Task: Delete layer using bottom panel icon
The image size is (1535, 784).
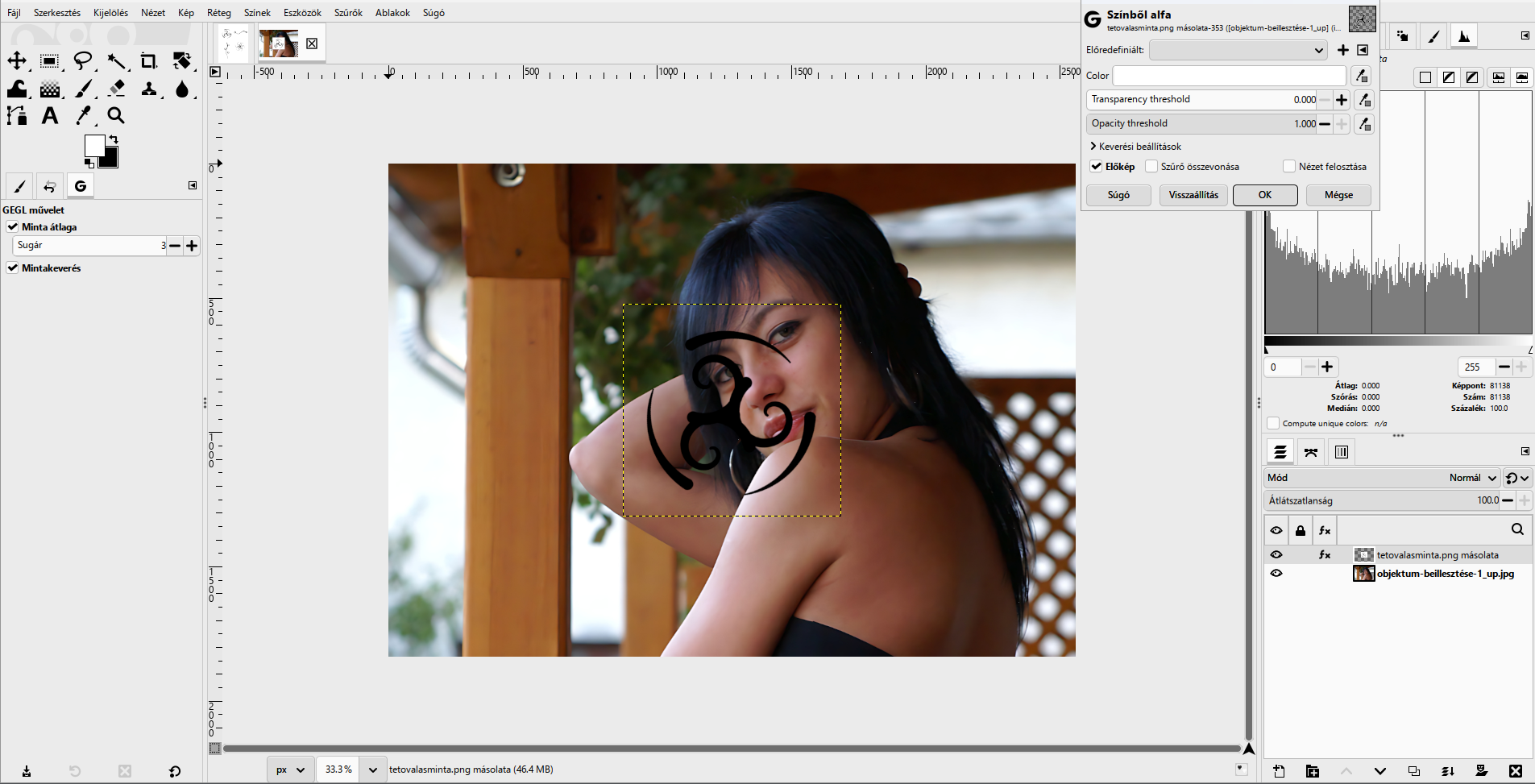Action: point(1516,771)
